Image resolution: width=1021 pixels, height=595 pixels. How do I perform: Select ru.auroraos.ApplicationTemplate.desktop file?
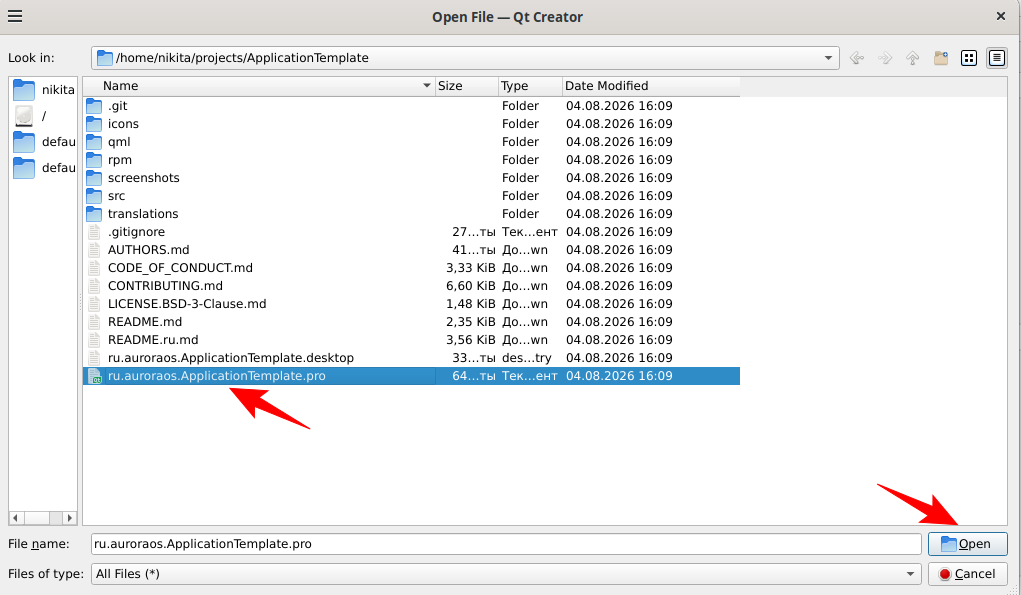pyautogui.click(x=231, y=358)
